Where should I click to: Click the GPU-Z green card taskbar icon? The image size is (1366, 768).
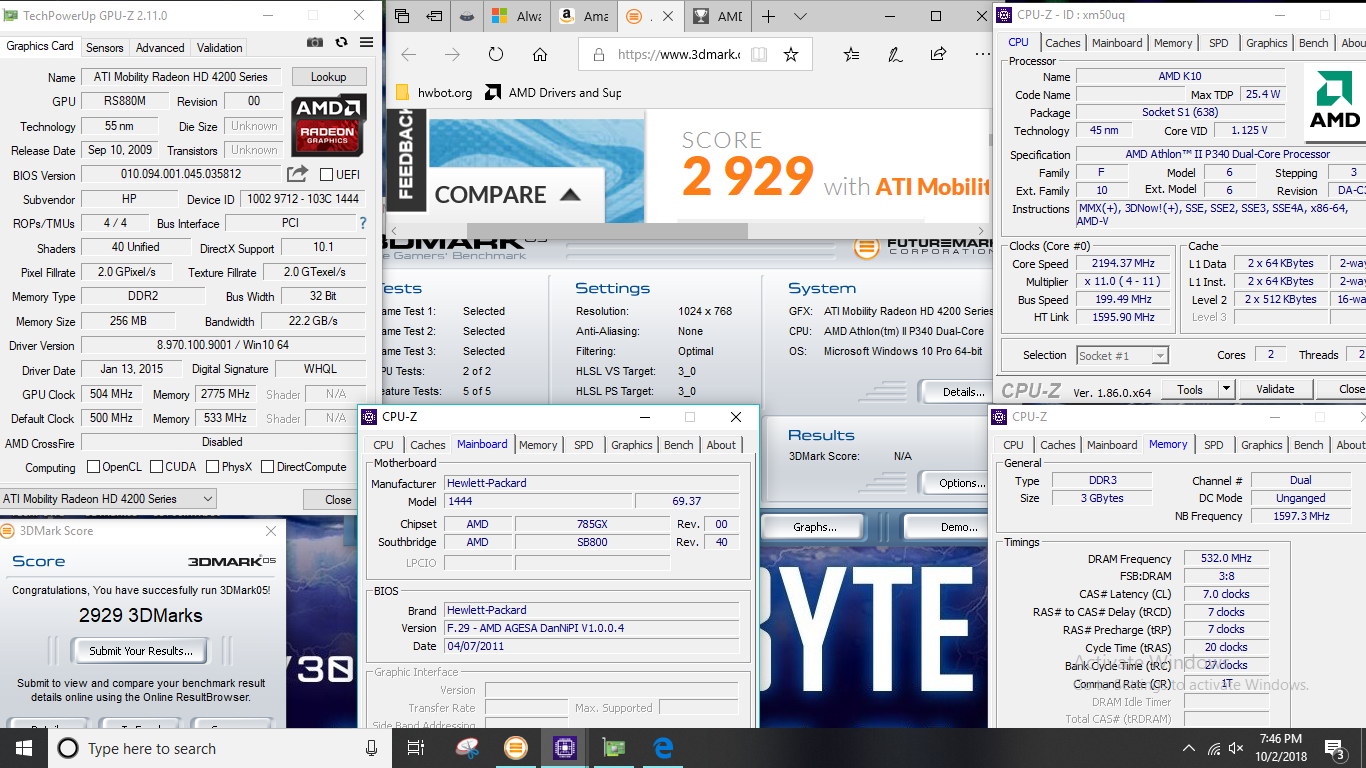(x=613, y=747)
